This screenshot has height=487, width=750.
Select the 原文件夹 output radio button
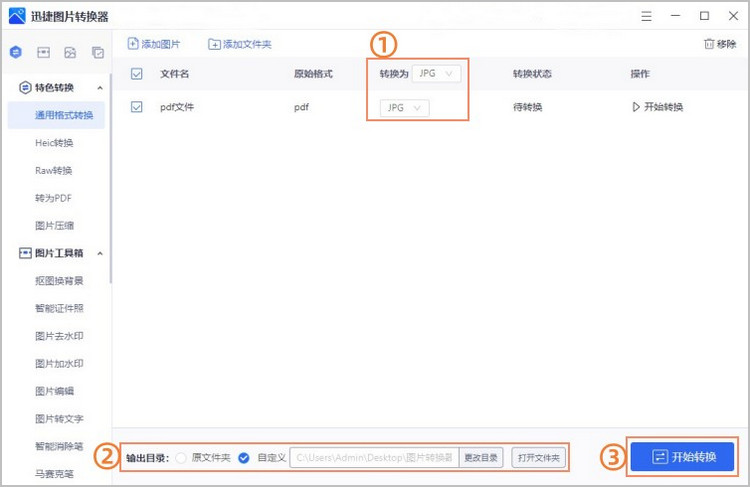tap(181, 458)
